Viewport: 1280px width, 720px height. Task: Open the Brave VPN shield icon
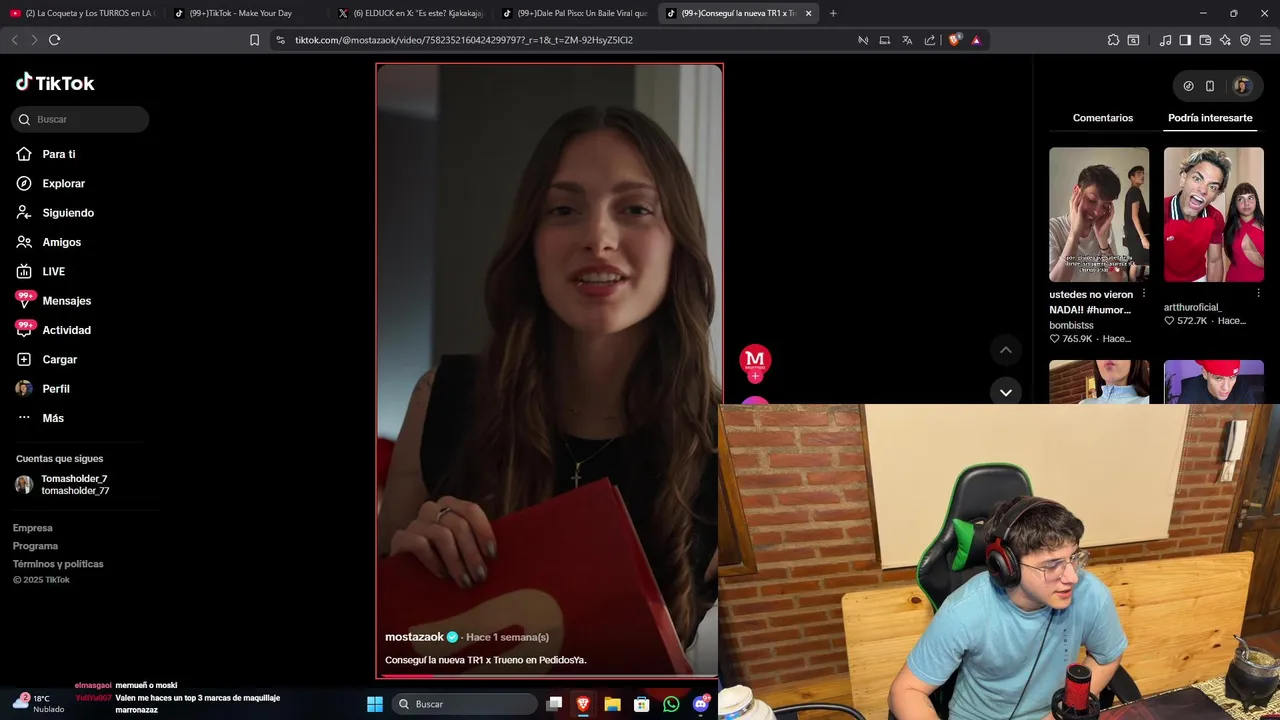1245,40
